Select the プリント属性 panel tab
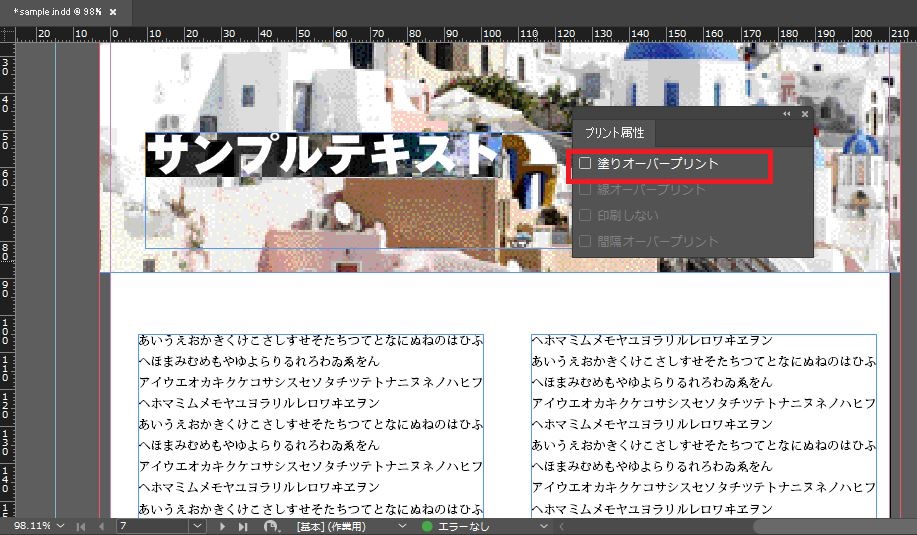Screen dimensions: 917x535 [x=614, y=133]
